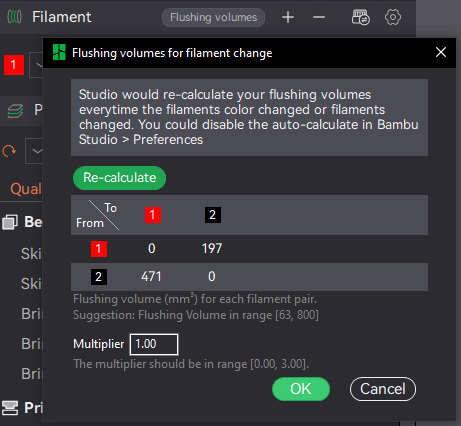
Task: Click the add filament plus icon
Action: 288,17
